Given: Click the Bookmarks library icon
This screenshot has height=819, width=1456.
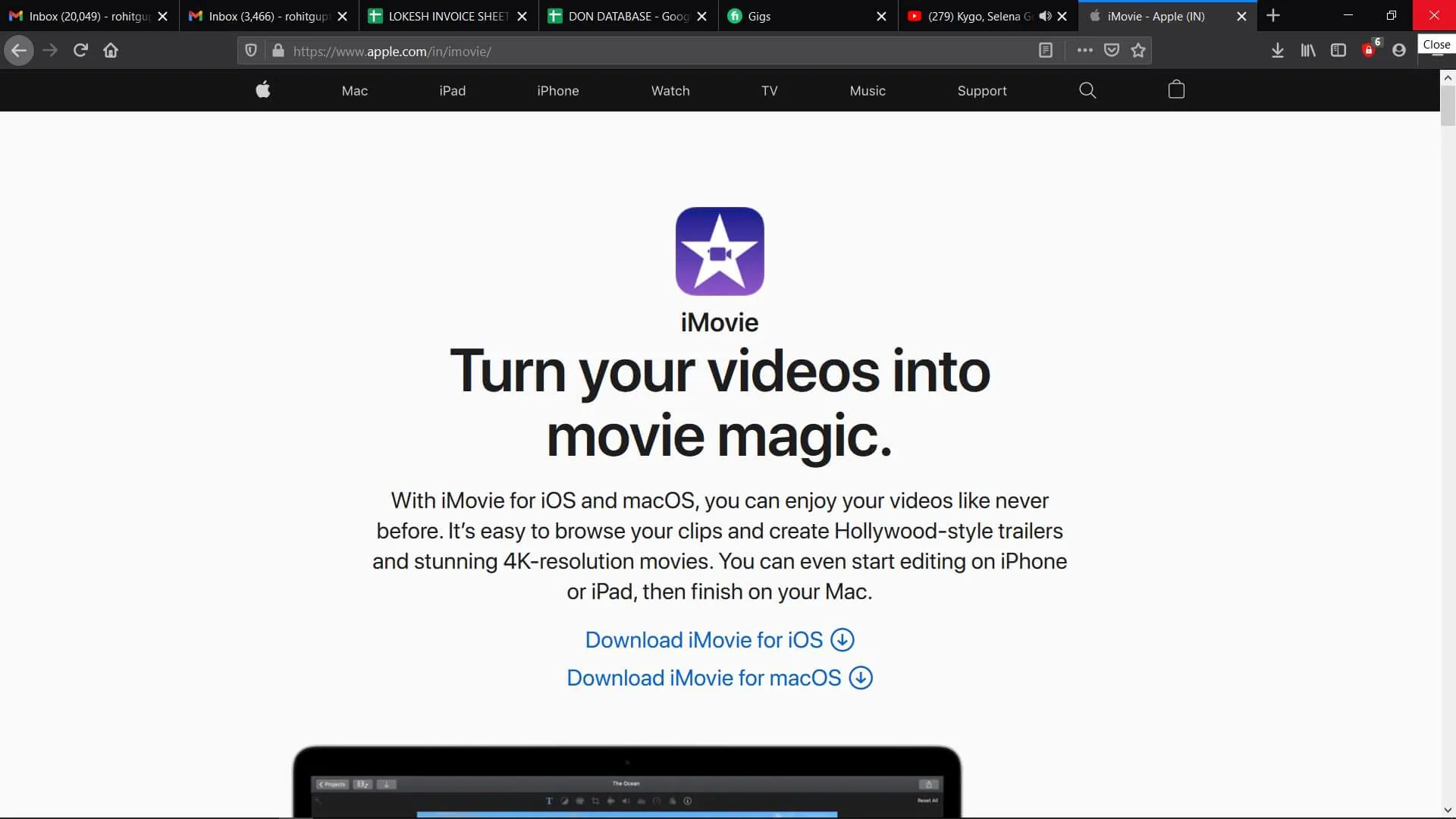Looking at the screenshot, I should click(1308, 50).
